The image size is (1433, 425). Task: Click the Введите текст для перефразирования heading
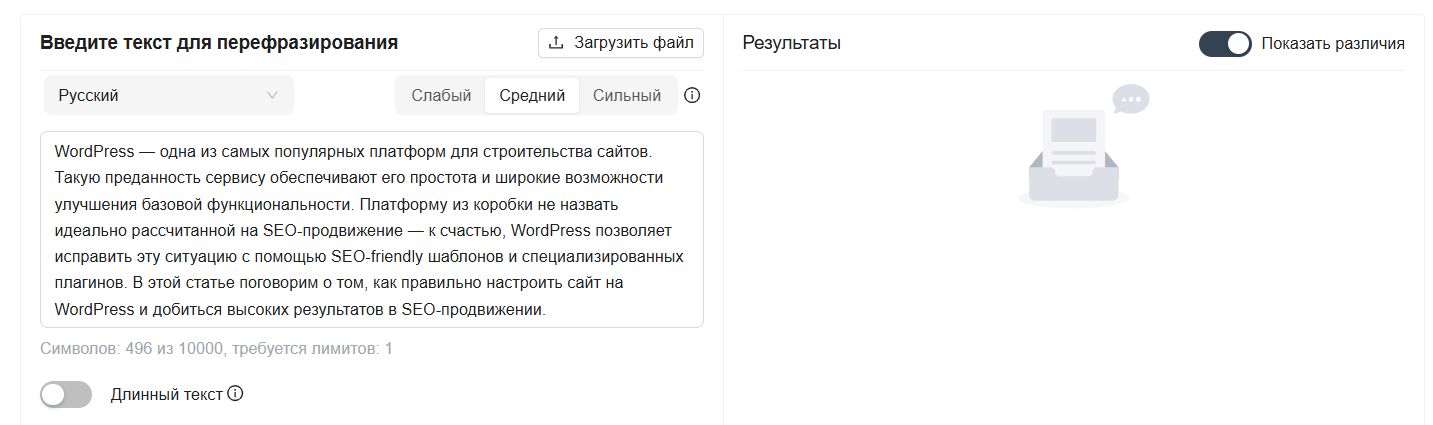tap(219, 43)
